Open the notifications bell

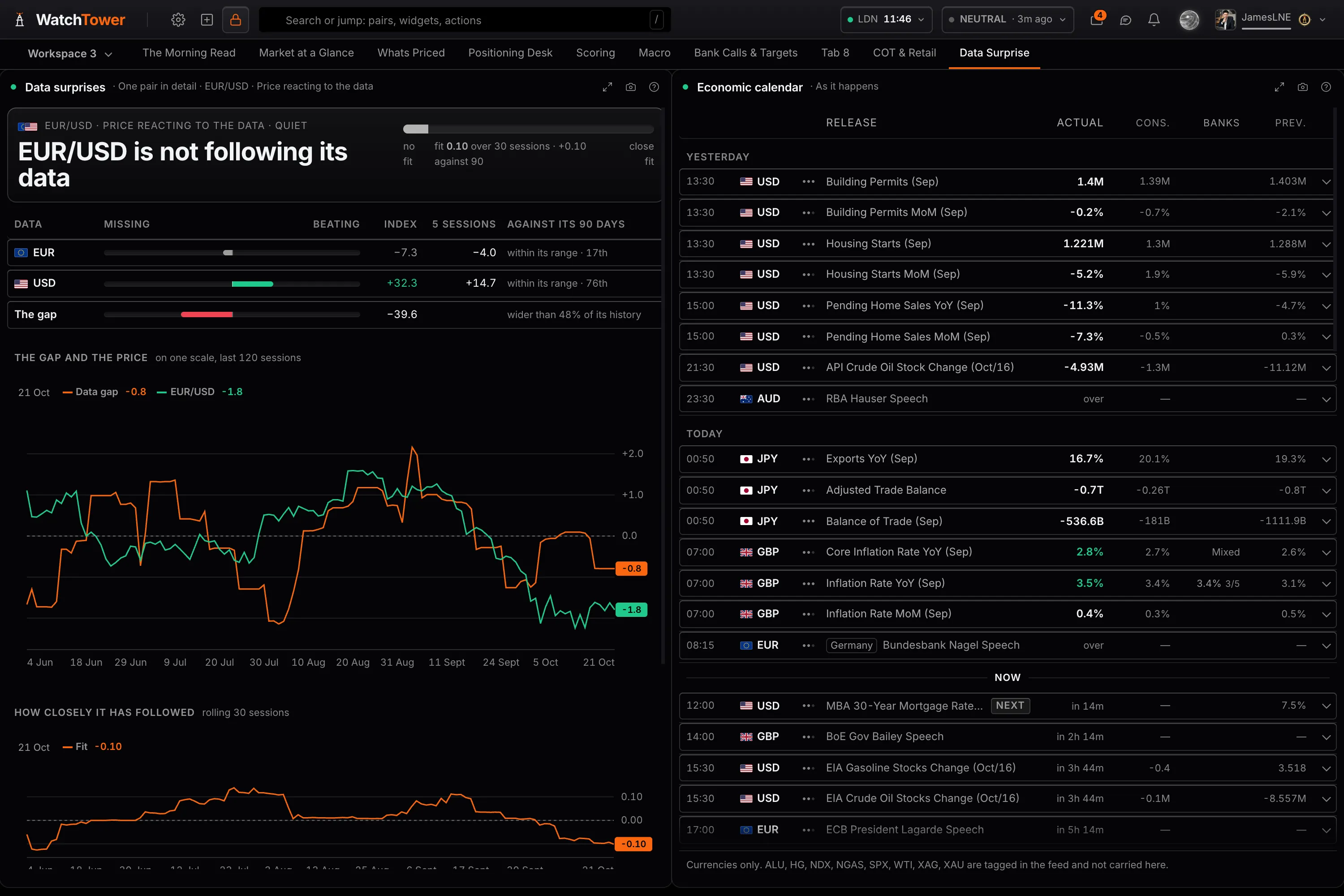click(x=1154, y=20)
